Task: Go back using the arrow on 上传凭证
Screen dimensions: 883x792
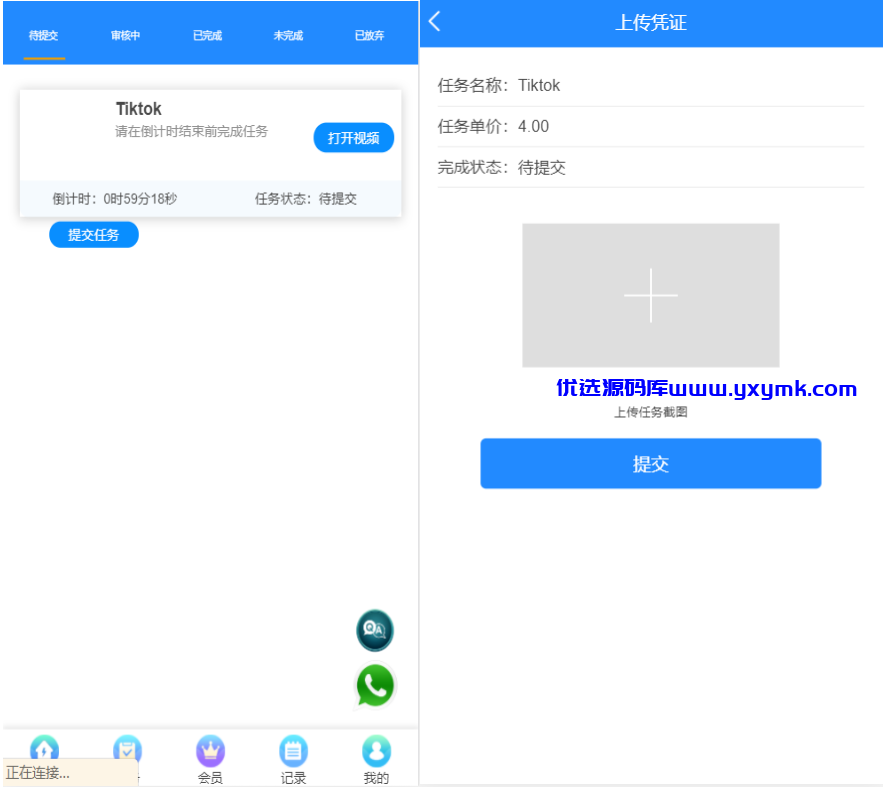Action: click(434, 22)
